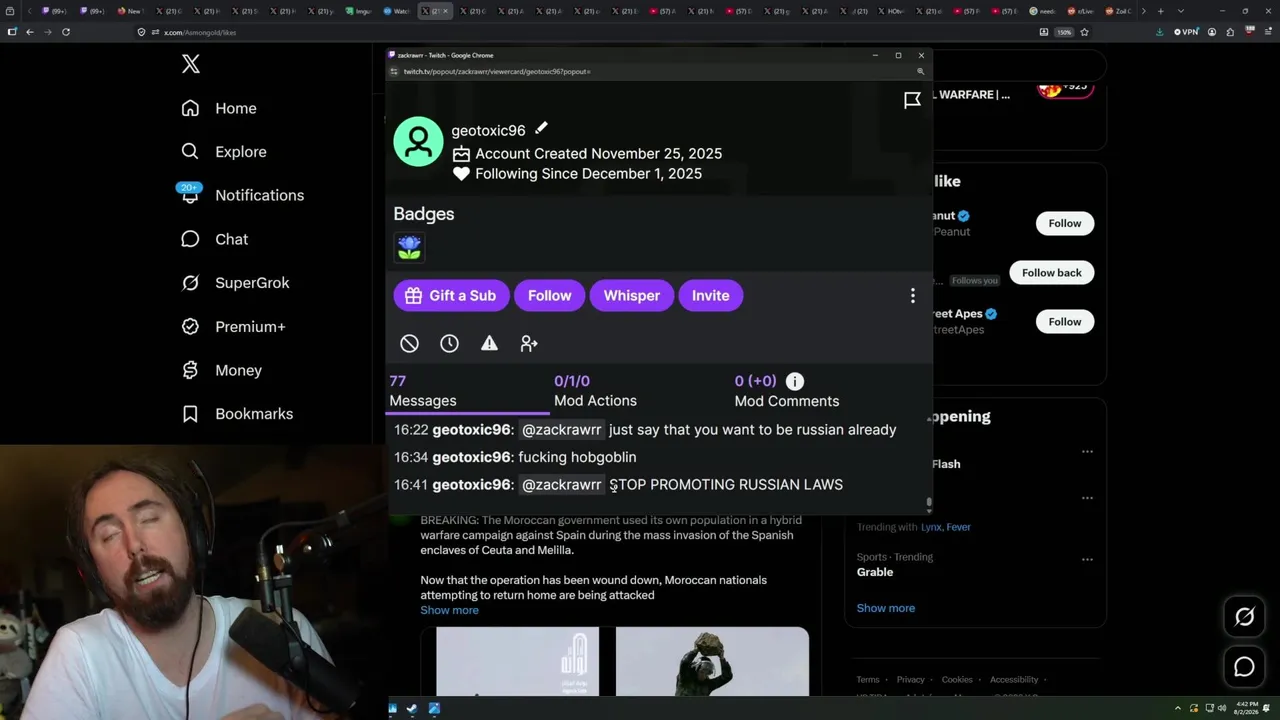Switch to the Mod Actions tab
Screen dimensions: 1280x720
point(595,391)
